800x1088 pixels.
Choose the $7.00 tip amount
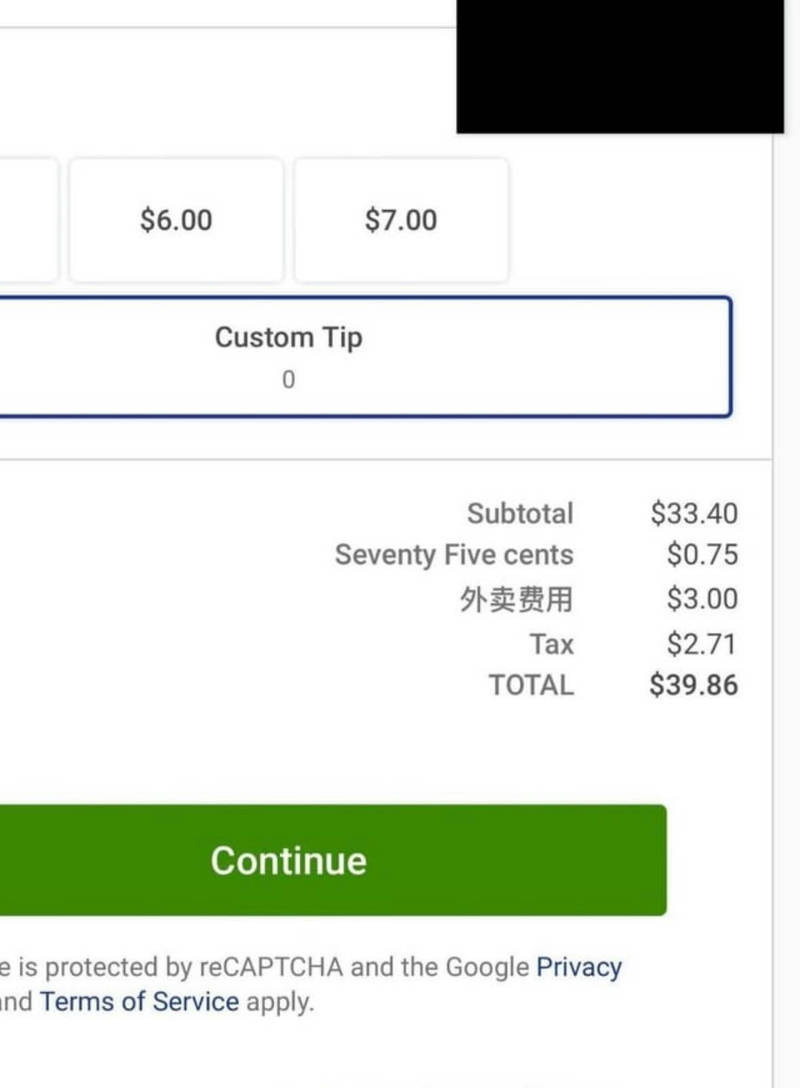(x=401, y=220)
